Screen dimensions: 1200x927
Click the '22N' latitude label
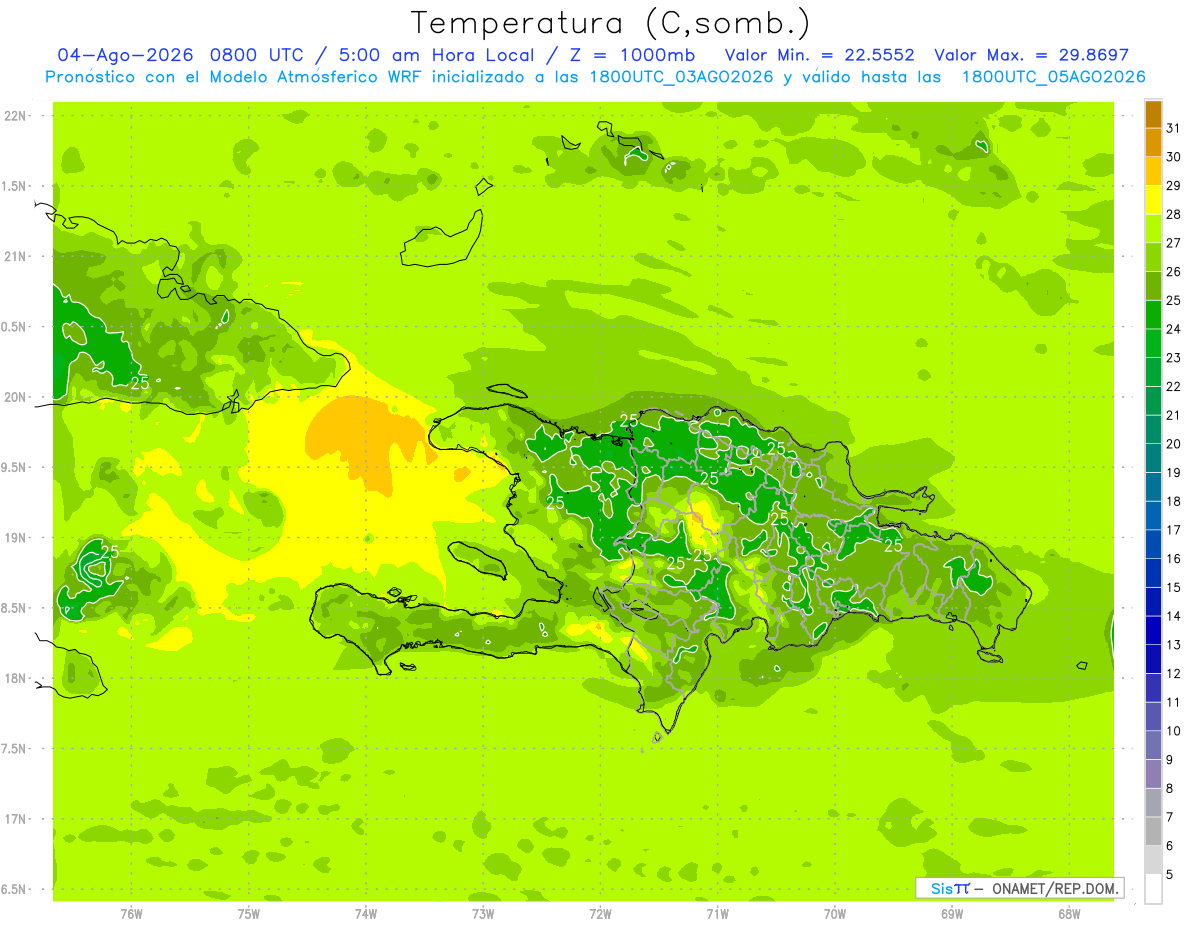pyautogui.click(x=16, y=116)
